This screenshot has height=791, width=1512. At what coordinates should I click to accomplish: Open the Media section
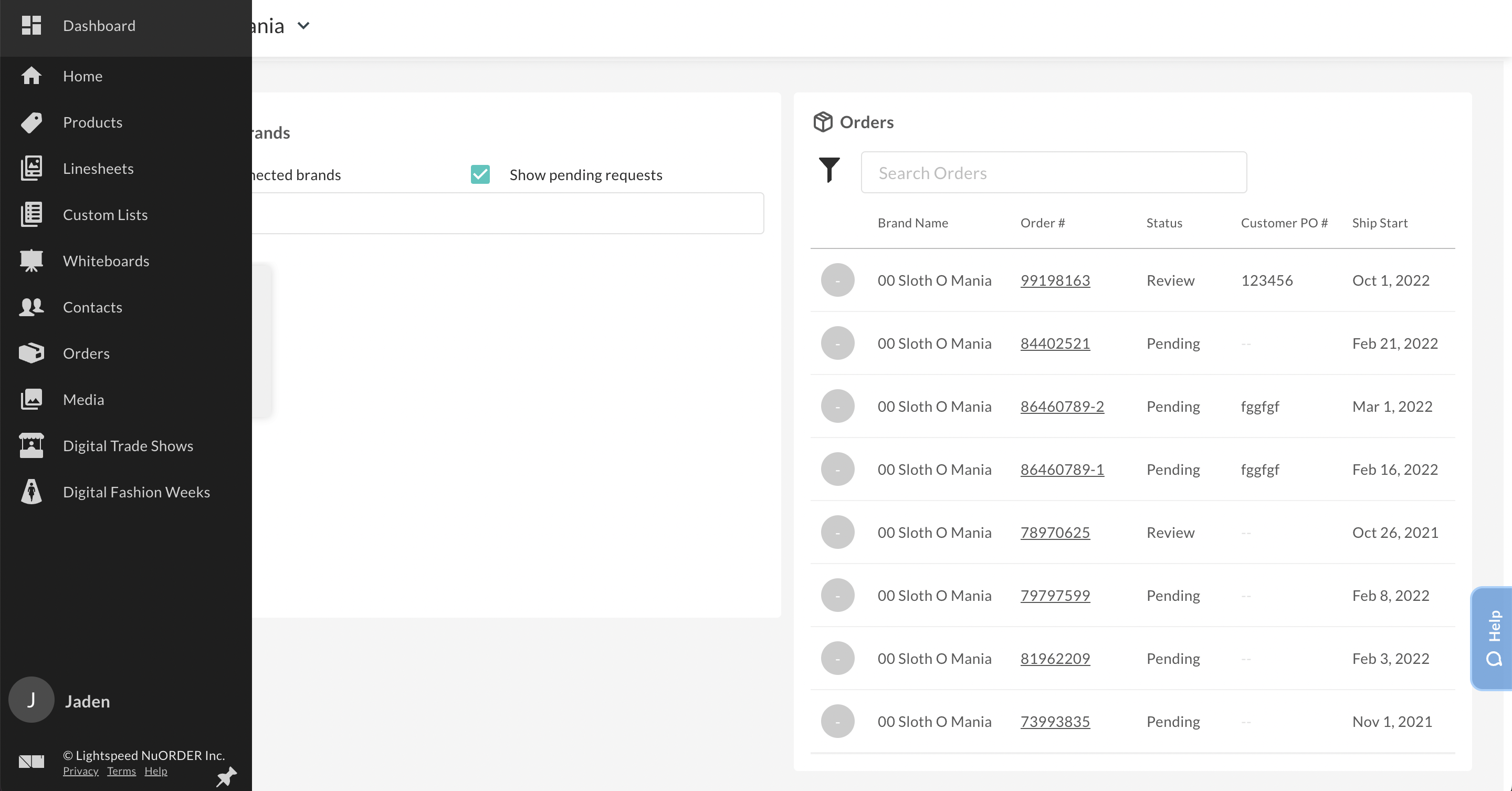point(84,399)
